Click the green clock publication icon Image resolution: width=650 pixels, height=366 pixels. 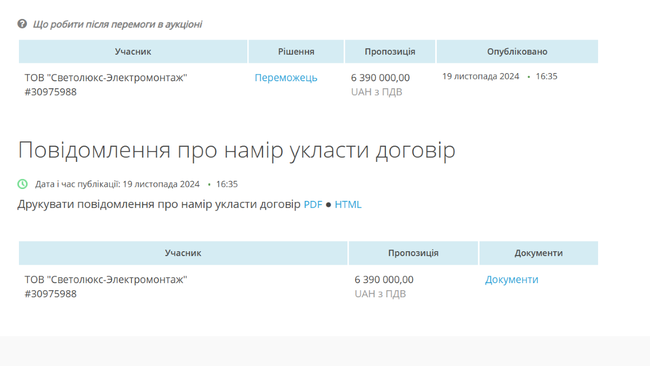pos(22,184)
